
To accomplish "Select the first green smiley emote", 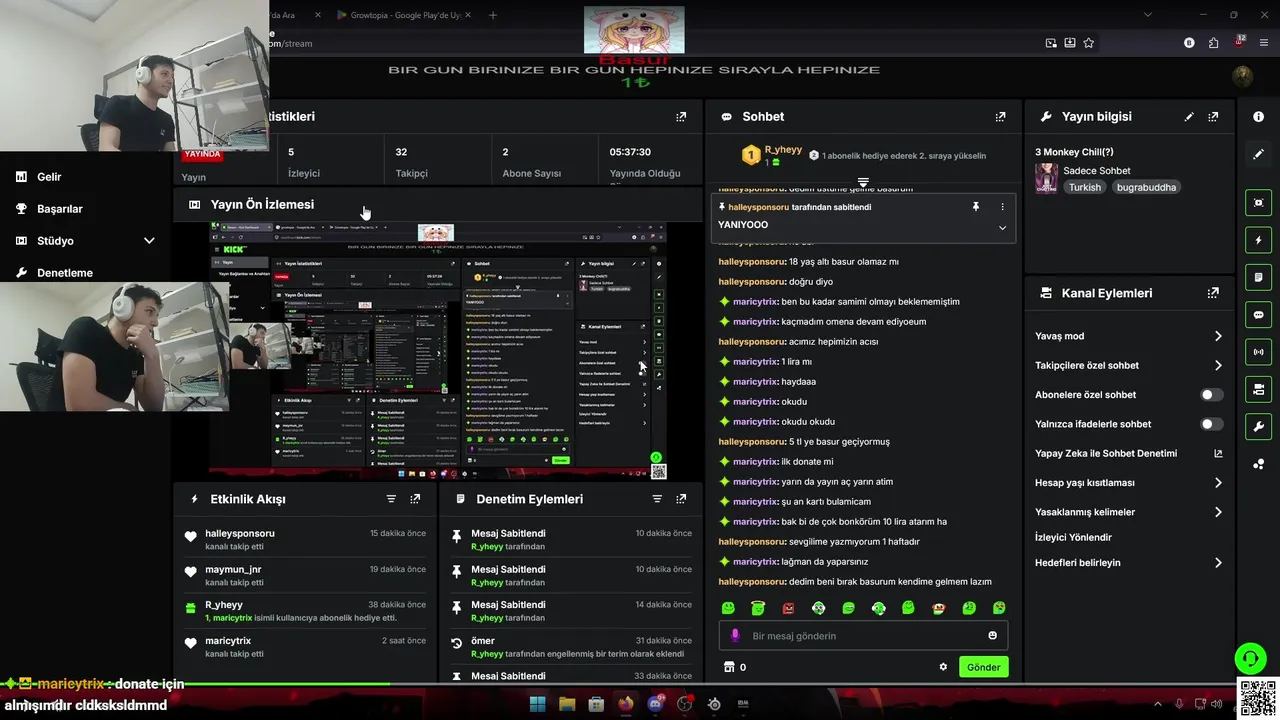I will (728, 608).
